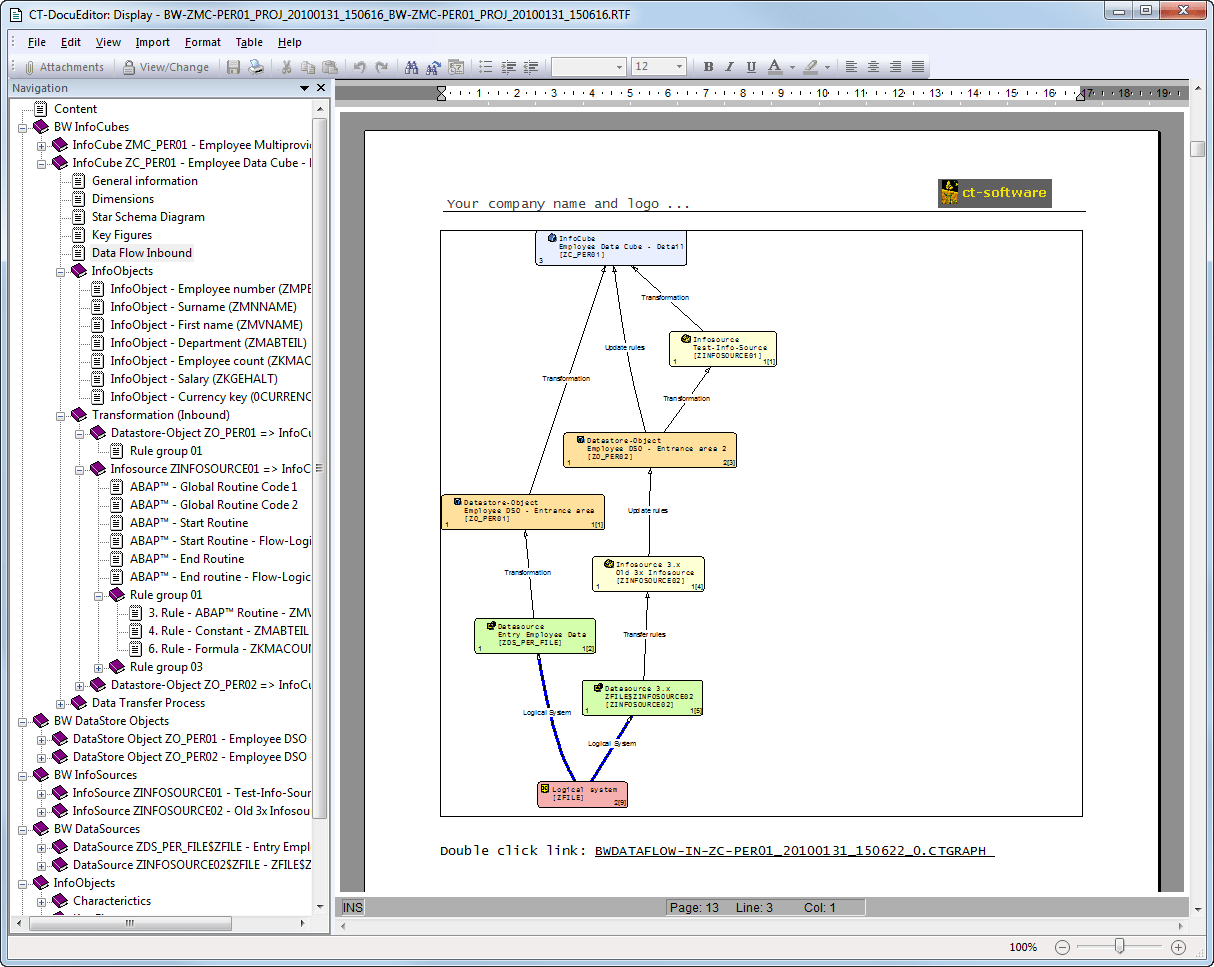1214x967 pixels.
Task: Click the Paste icon on the toolbar
Action: click(x=332, y=67)
